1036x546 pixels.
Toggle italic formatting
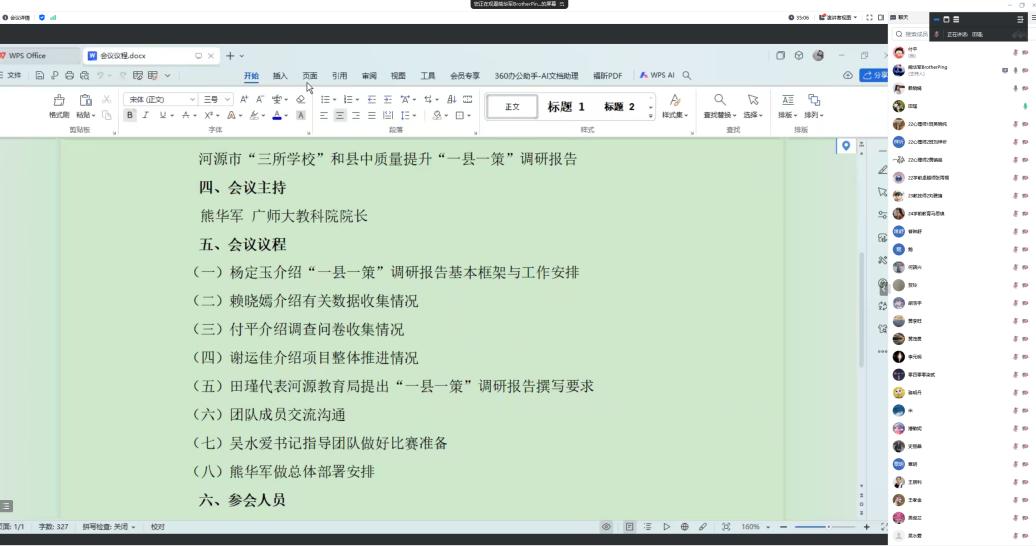point(144,116)
